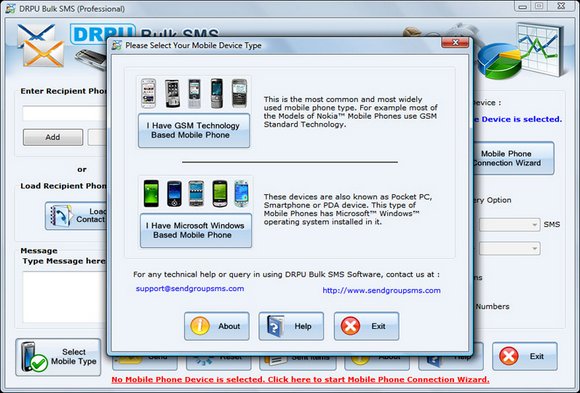Click the red No Mobile Phone Device selected link
This screenshot has width=580, height=393.
pos(300,380)
